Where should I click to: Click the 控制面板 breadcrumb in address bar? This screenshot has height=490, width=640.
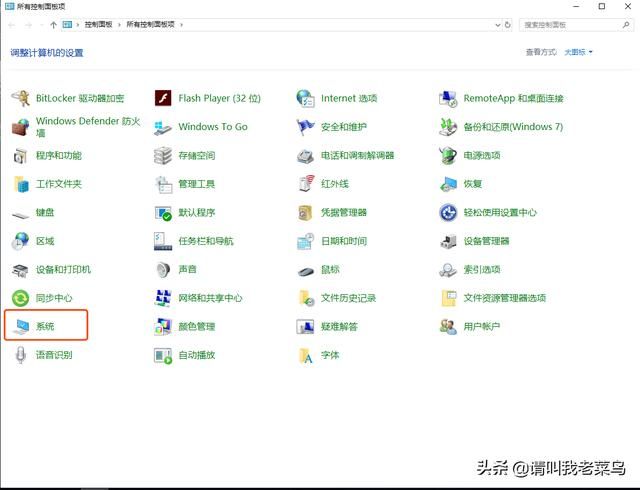pyautogui.click(x=98, y=24)
